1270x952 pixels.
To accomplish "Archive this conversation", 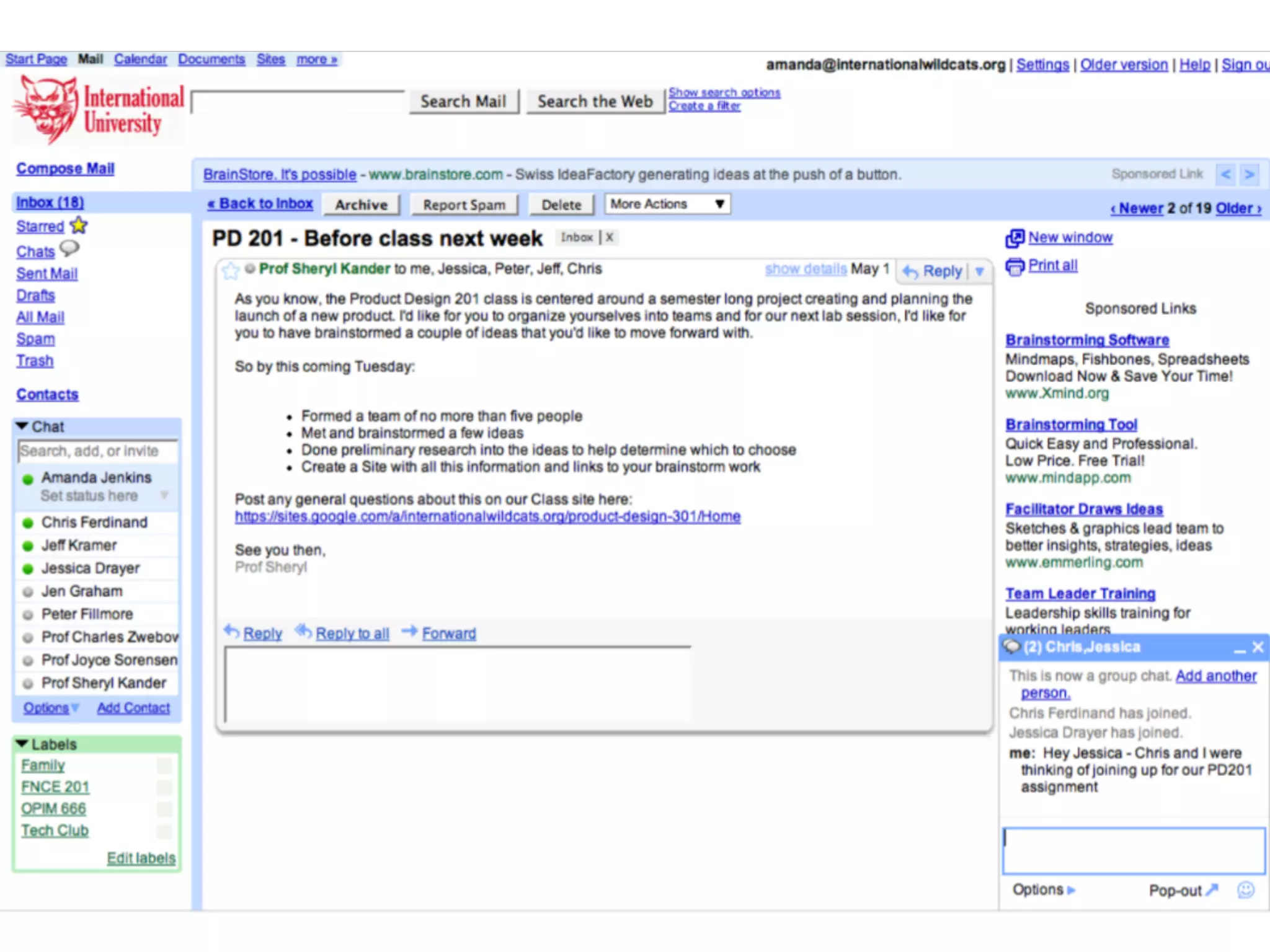I will pyautogui.click(x=362, y=205).
